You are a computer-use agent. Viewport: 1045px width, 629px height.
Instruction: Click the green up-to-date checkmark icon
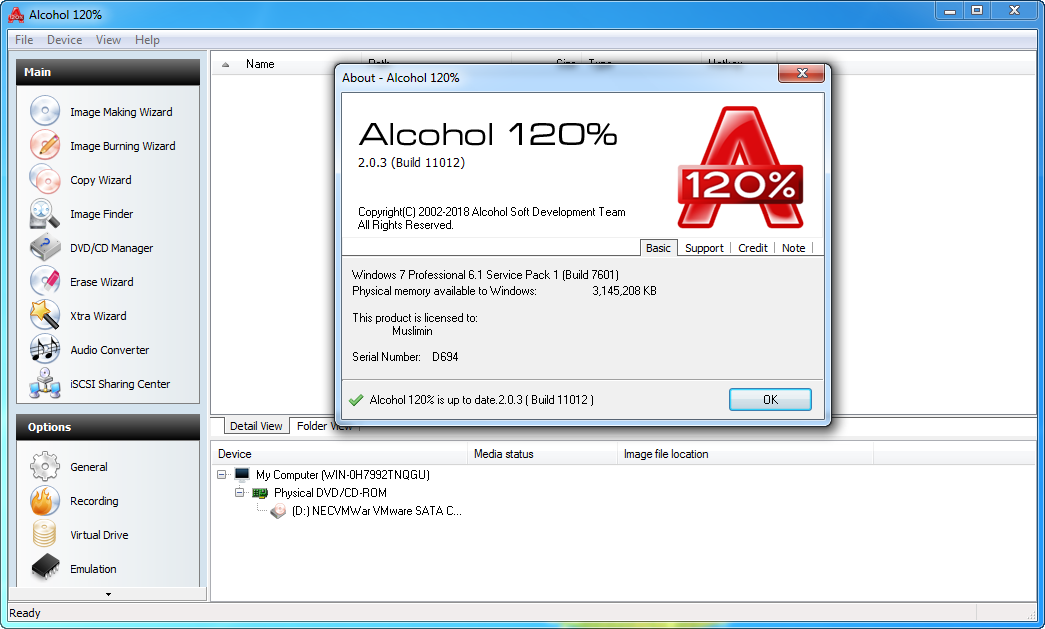(x=356, y=400)
